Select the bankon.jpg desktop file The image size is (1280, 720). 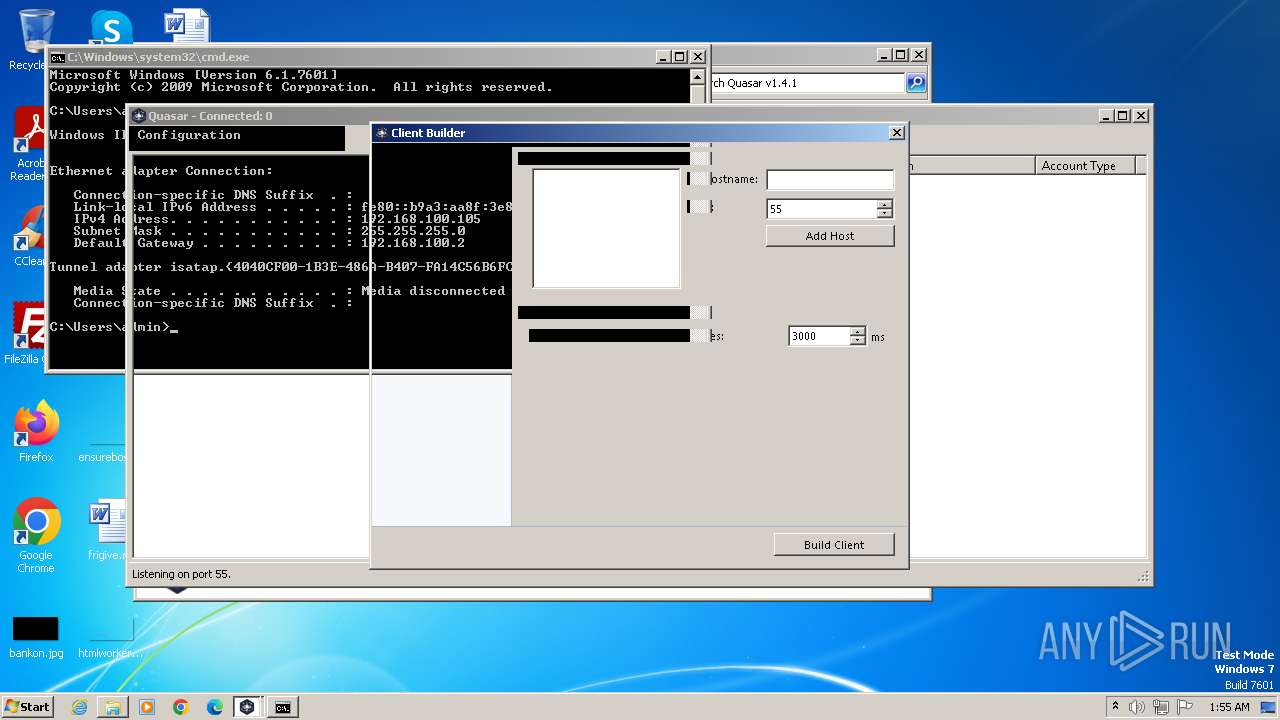coord(36,637)
